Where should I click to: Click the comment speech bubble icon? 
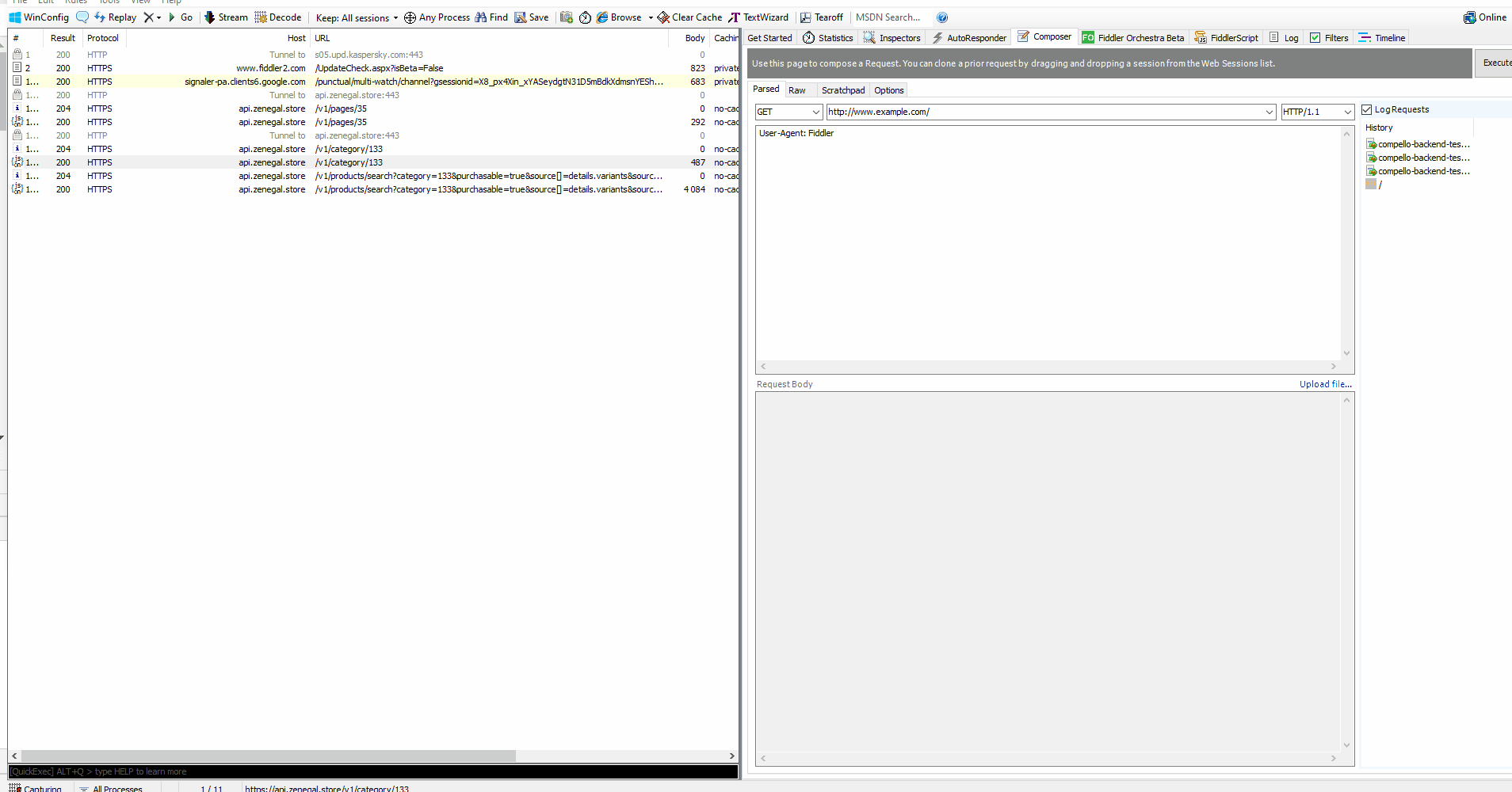[82, 17]
